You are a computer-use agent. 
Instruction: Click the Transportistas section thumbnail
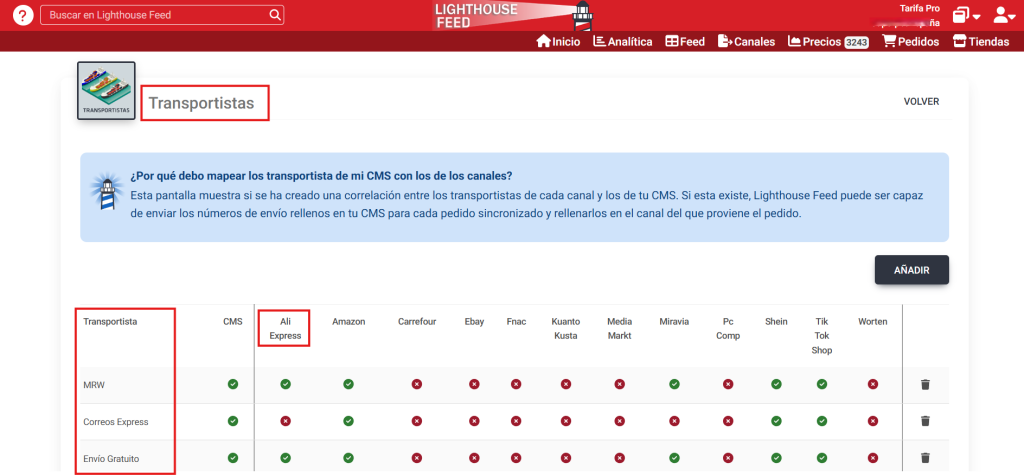106,91
